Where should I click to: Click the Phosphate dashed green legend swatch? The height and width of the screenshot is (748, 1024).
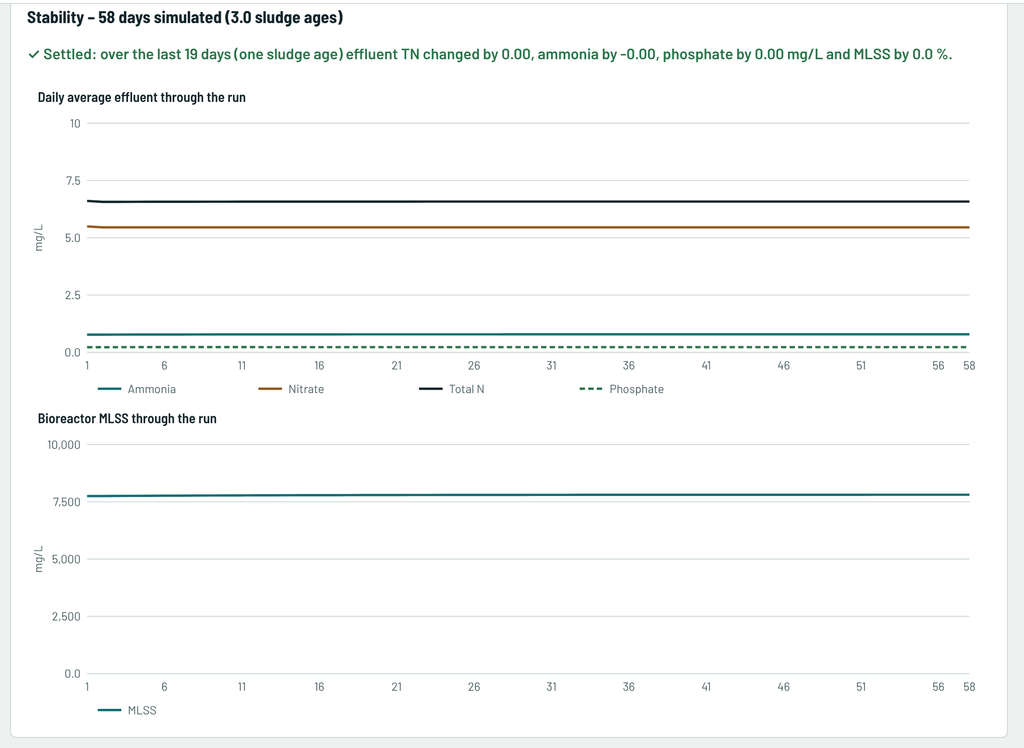point(591,389)
